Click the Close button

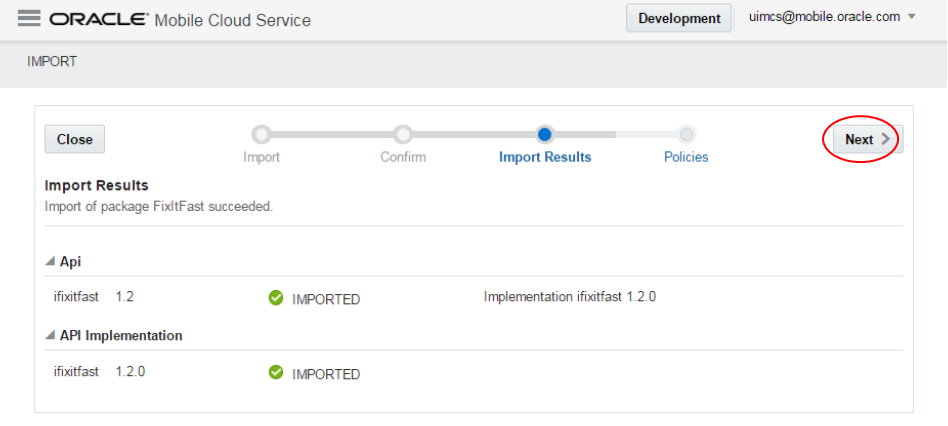click(75, 140)
